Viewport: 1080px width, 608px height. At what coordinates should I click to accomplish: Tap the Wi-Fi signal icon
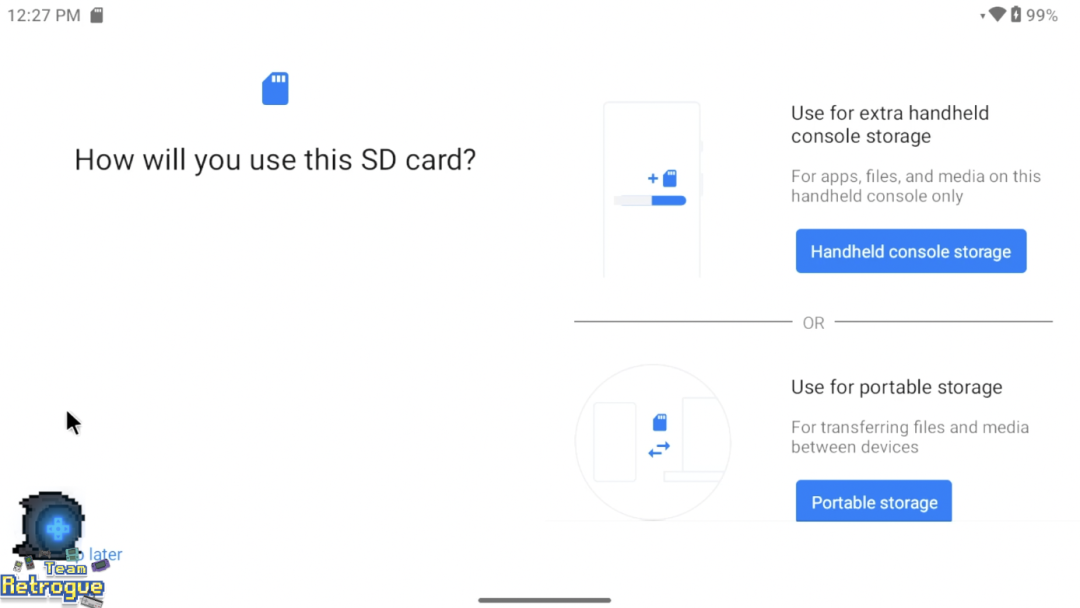[997, 15]
